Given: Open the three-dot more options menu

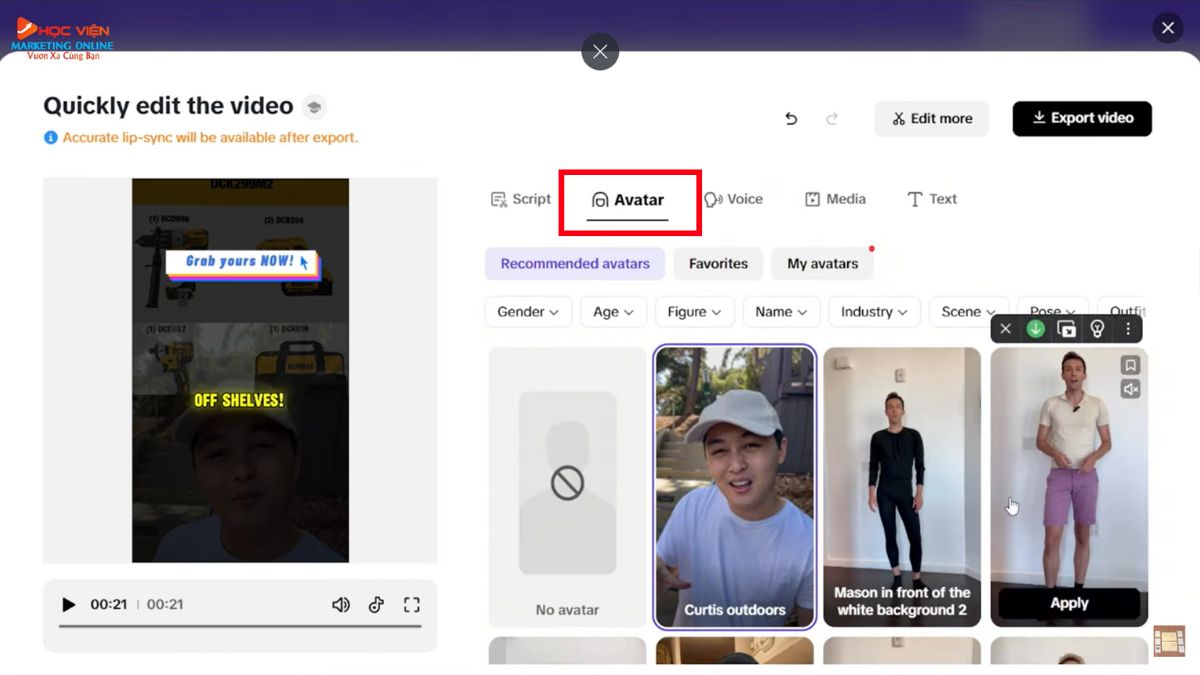Looking at the screenshot, I should tap(1128, 328).
